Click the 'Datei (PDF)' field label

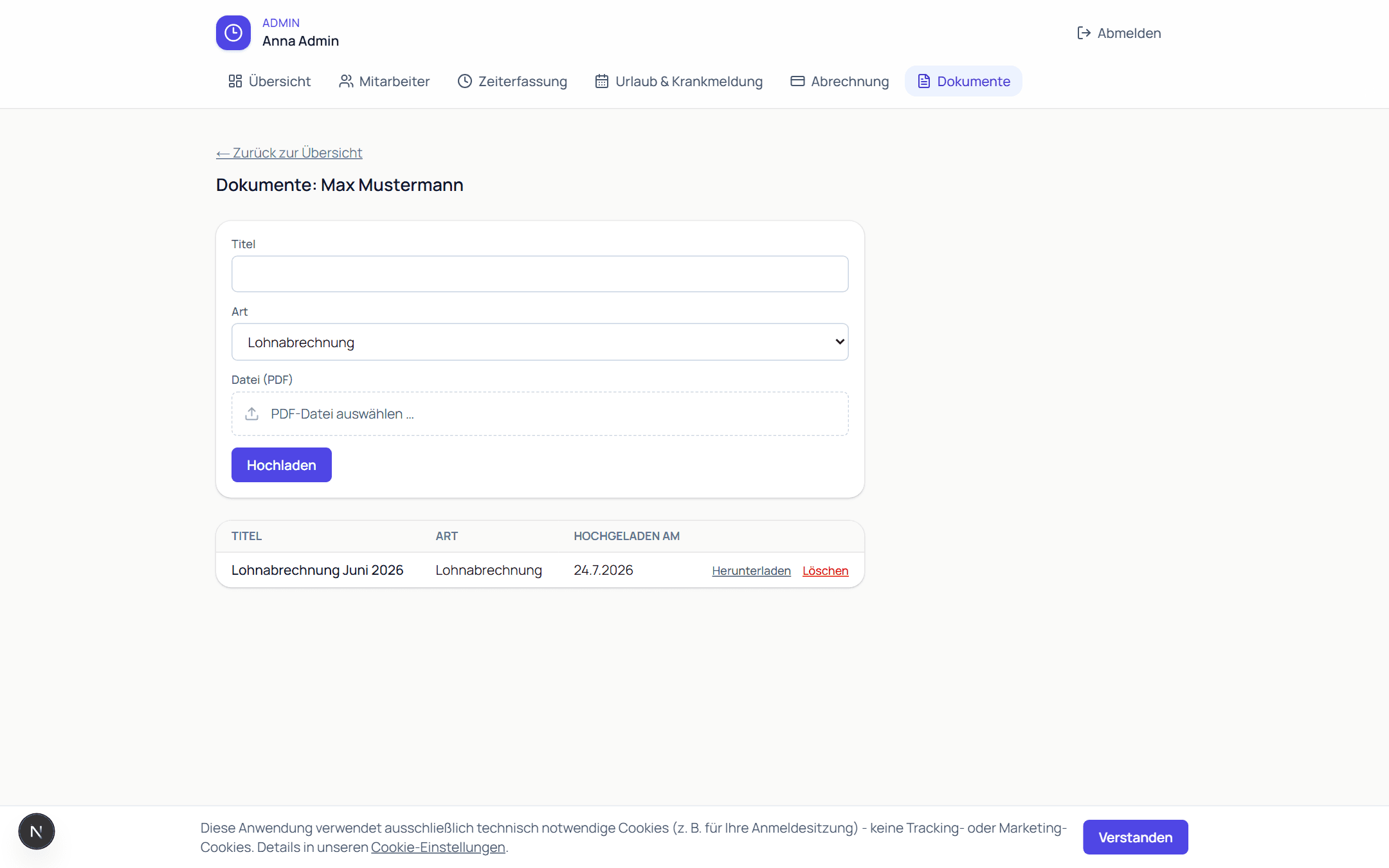[x=262, y=379]
